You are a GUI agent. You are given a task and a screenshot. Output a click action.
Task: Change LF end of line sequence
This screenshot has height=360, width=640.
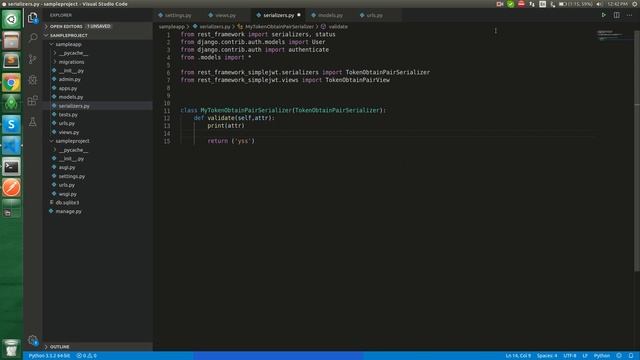click(x=585, y=356)
